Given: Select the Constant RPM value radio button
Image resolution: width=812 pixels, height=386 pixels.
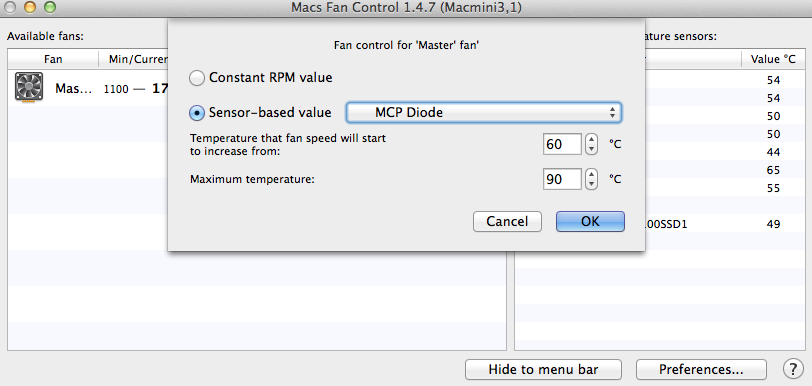Looking at the screenshot, I should [x=197, y=78].
